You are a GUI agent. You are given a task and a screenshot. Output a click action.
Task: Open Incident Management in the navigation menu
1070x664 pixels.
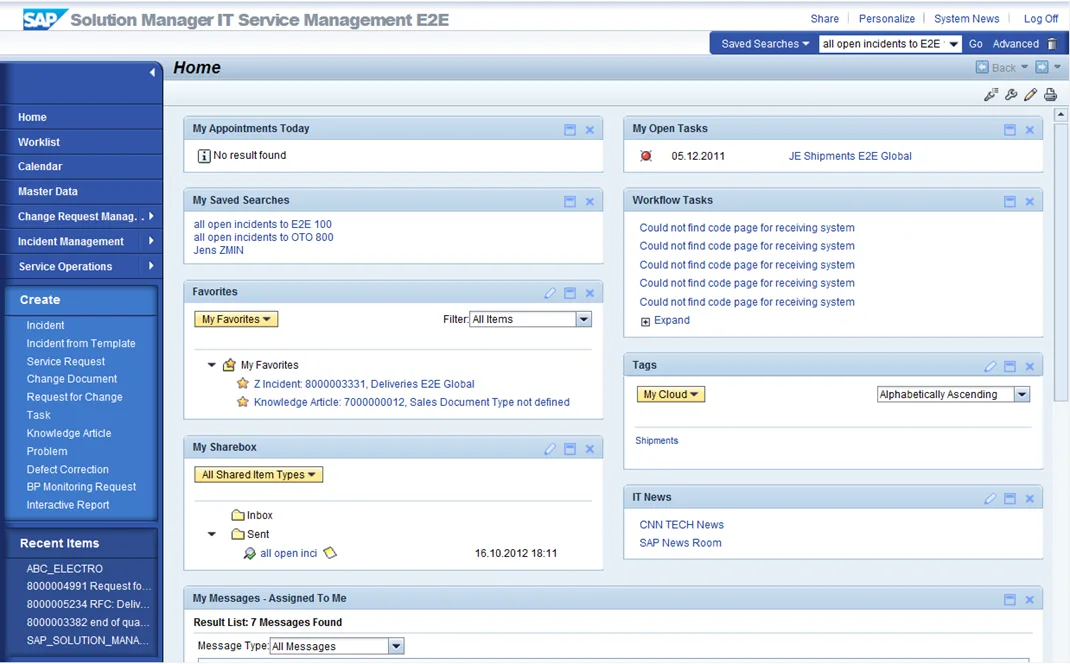(x=71, y=241)
